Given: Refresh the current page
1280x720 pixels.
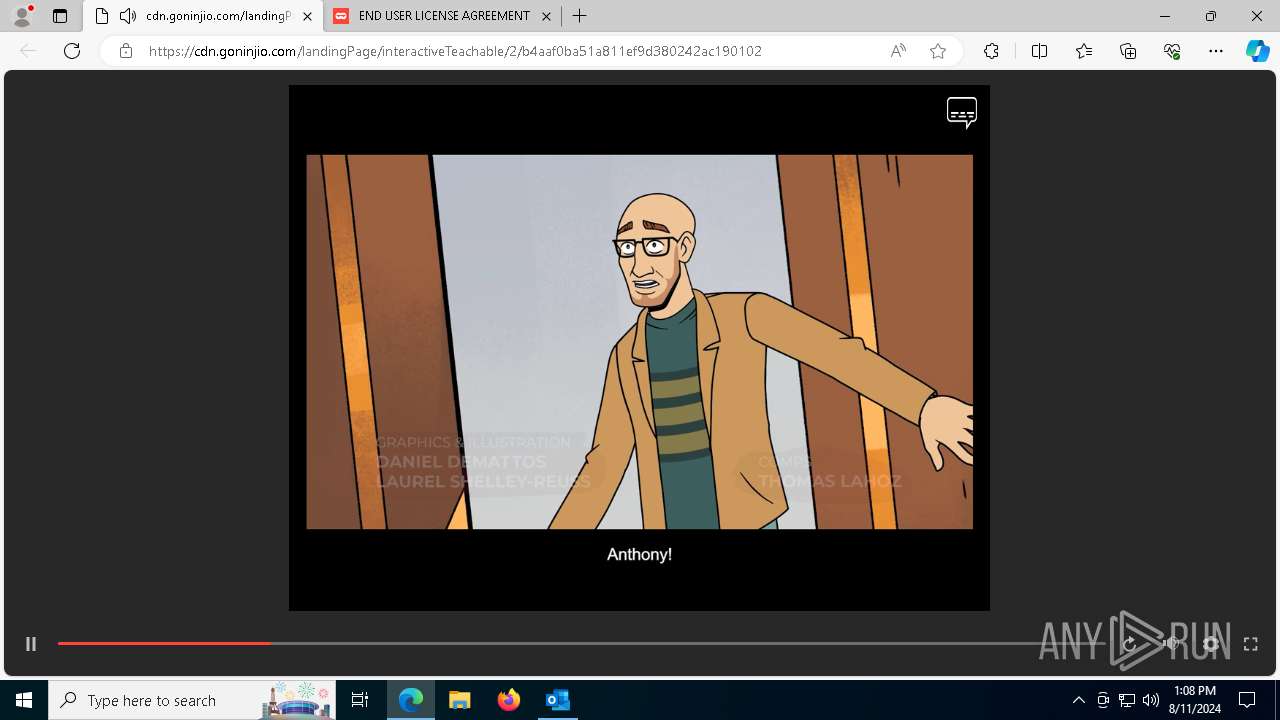Looking at the screenshot, I should 72,51.
